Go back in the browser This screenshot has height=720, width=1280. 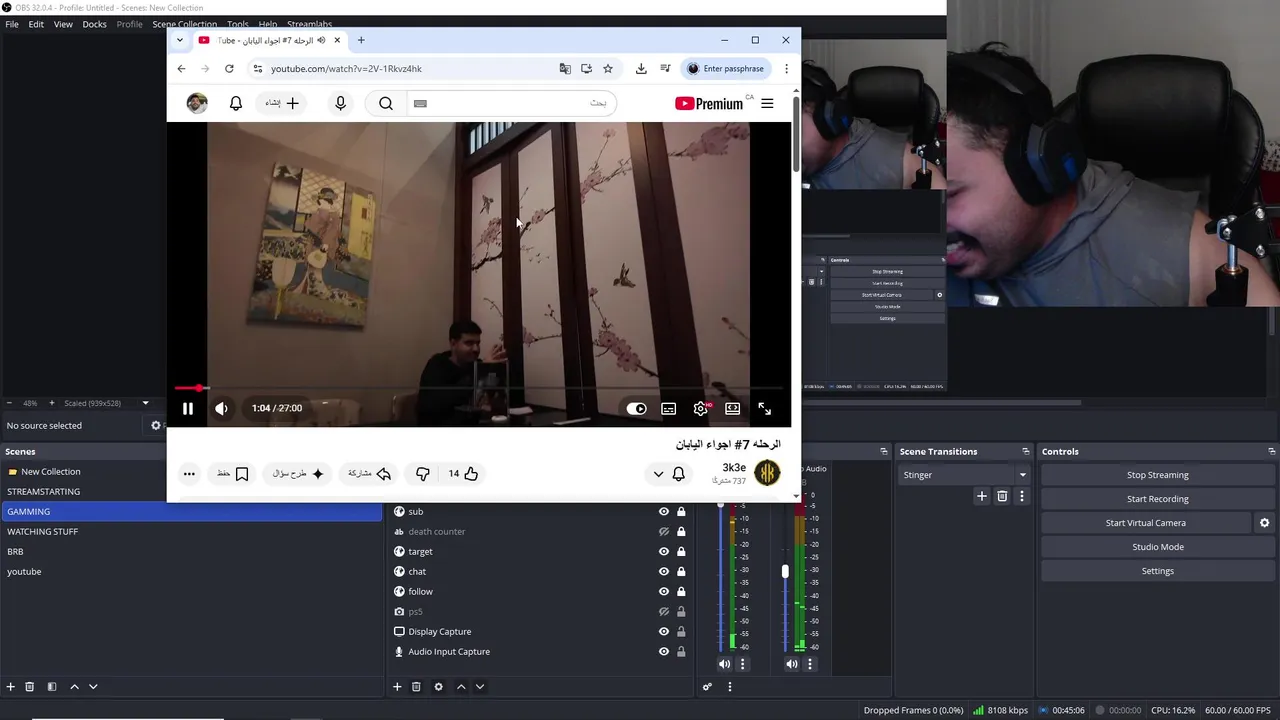[181, 69]
